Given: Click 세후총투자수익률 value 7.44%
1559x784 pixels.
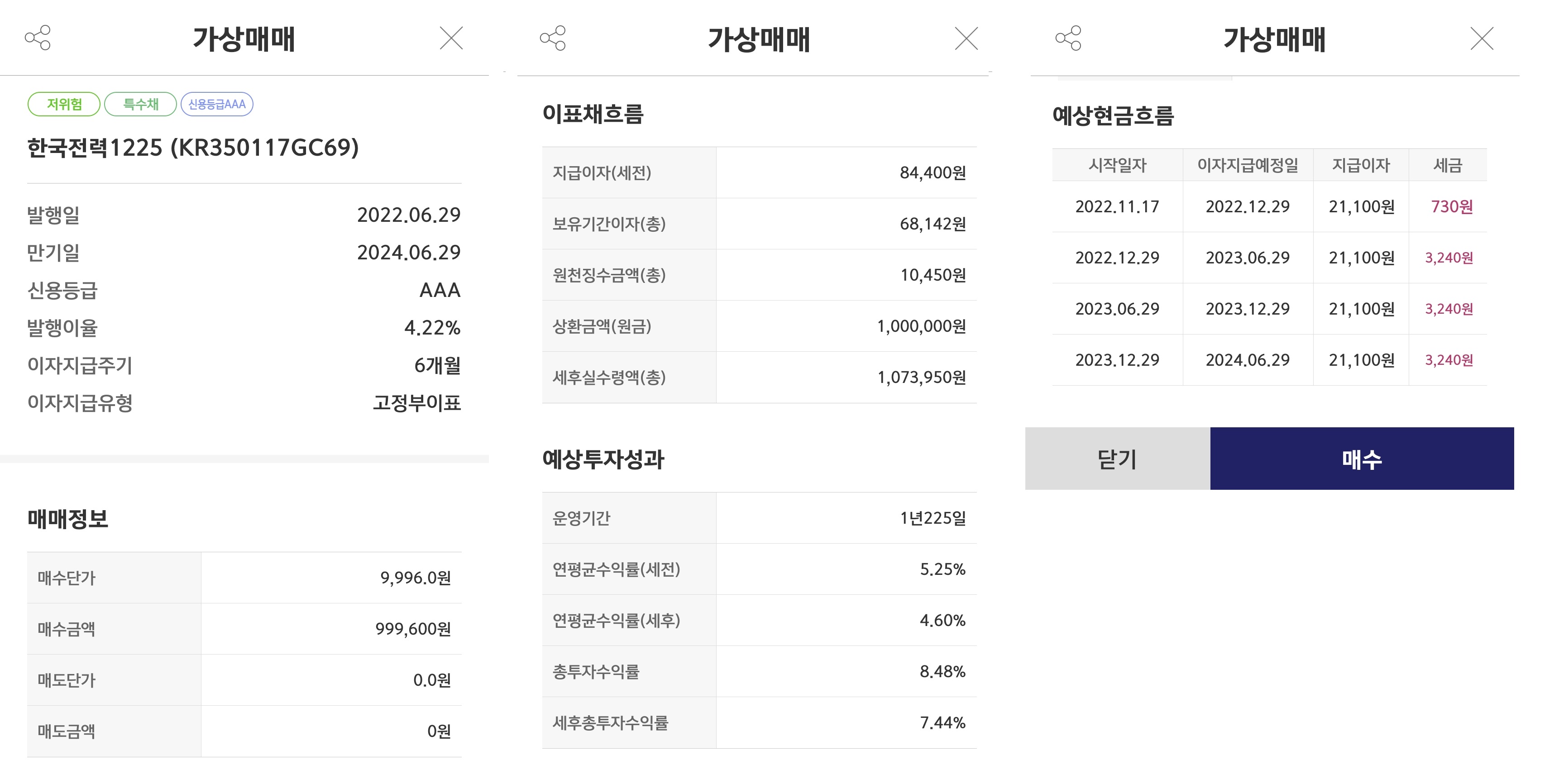Looking at the screenshot, I should click(x=942, y=723).
